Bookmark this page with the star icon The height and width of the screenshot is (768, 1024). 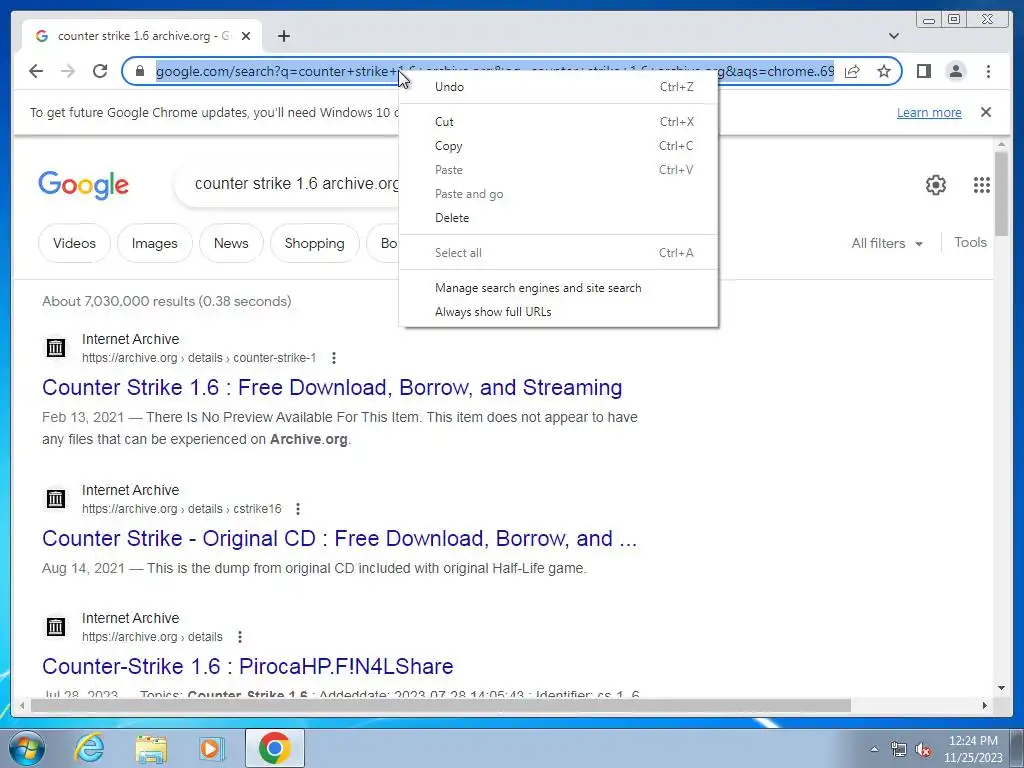click(x=884, y=71)
